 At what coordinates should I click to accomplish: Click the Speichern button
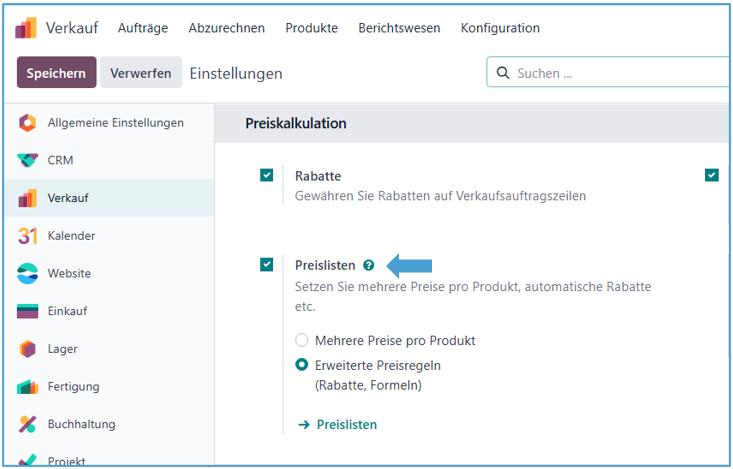click(x=56, y=73)
